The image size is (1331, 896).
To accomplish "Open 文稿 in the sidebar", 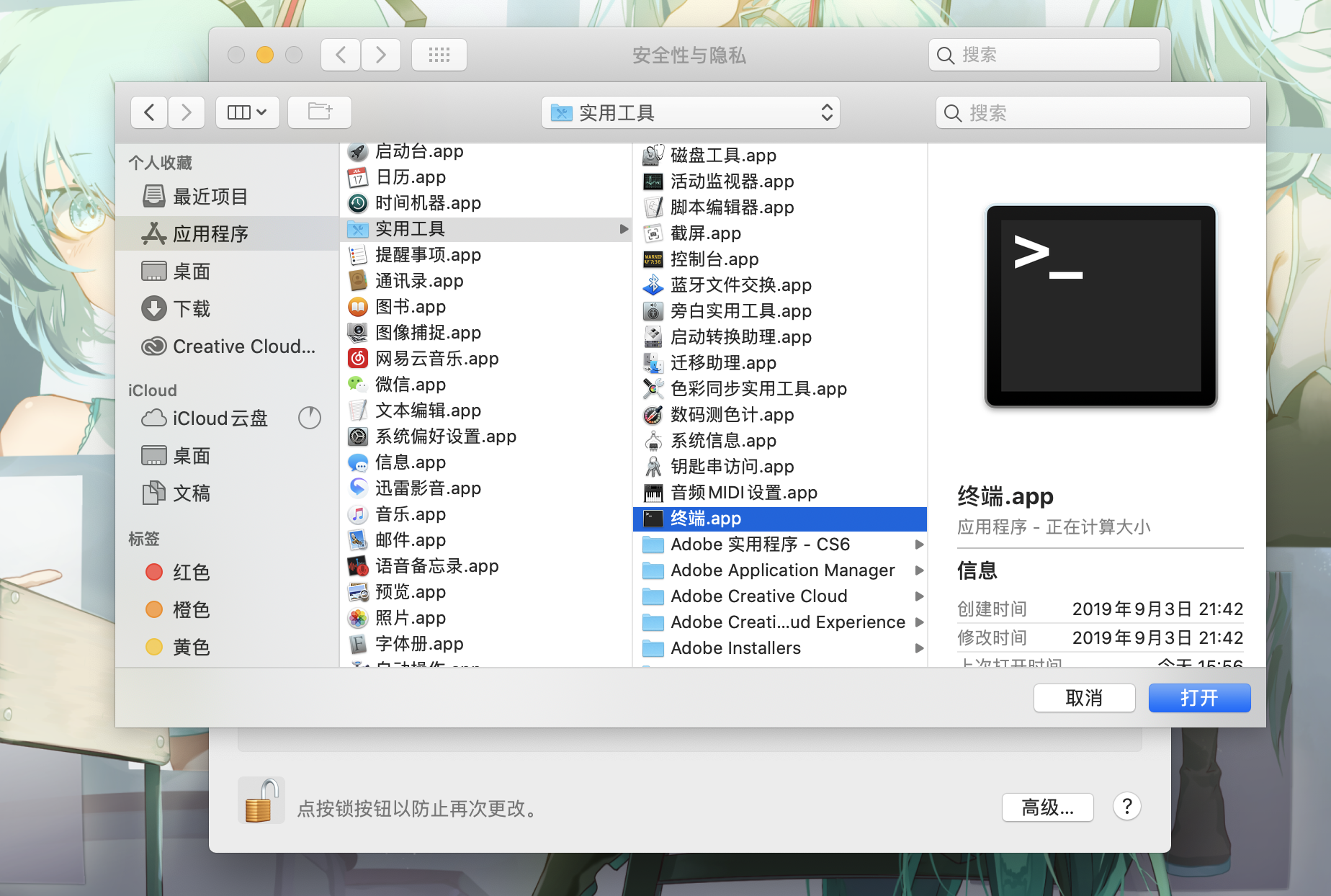I will pyautogui.click(x=227, y=493).
